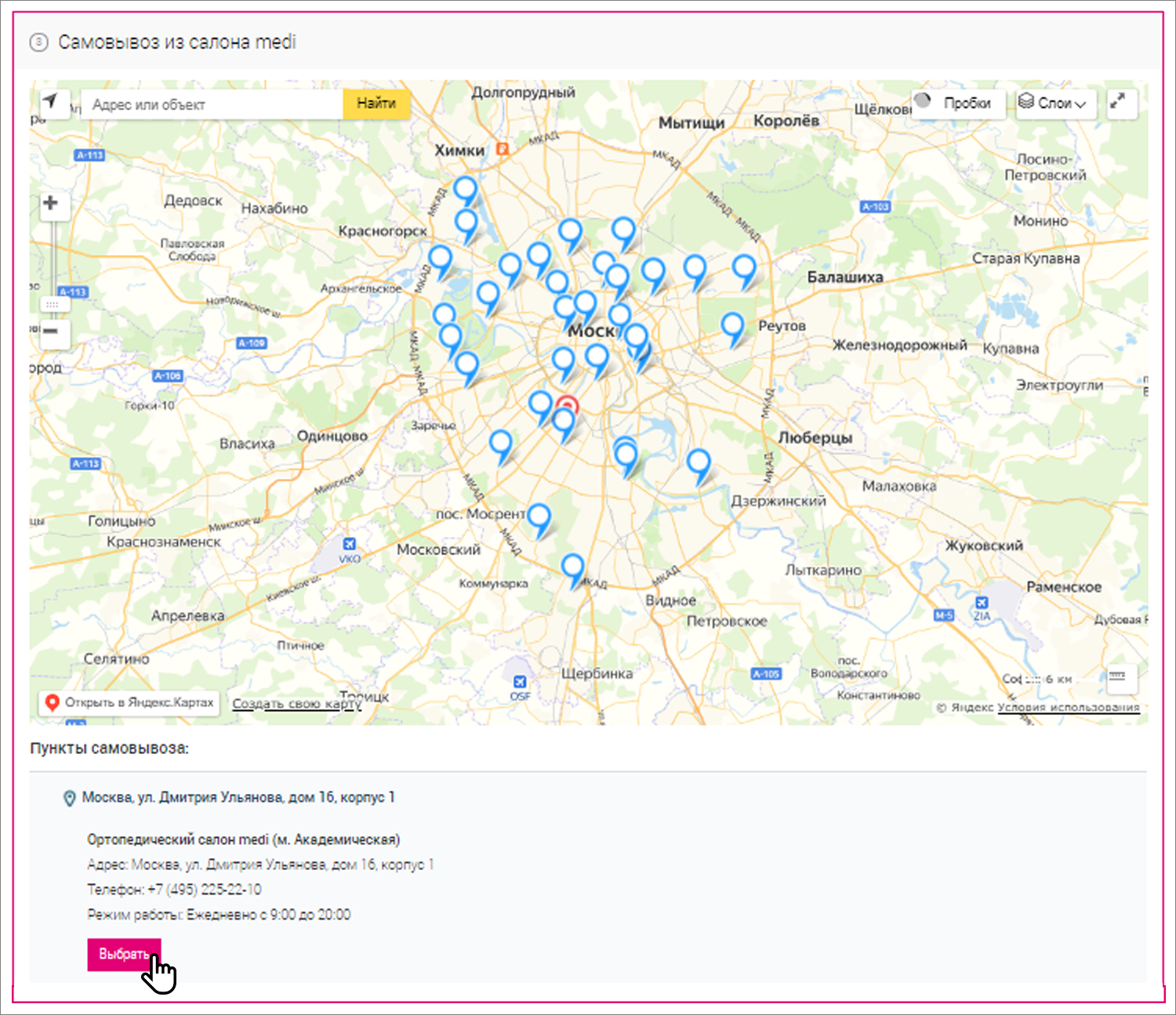The width and height of the screenshot is (1176, 1015).
Task: Click the phone number +7 (495) 225-22-10
Action: point(205,890)
